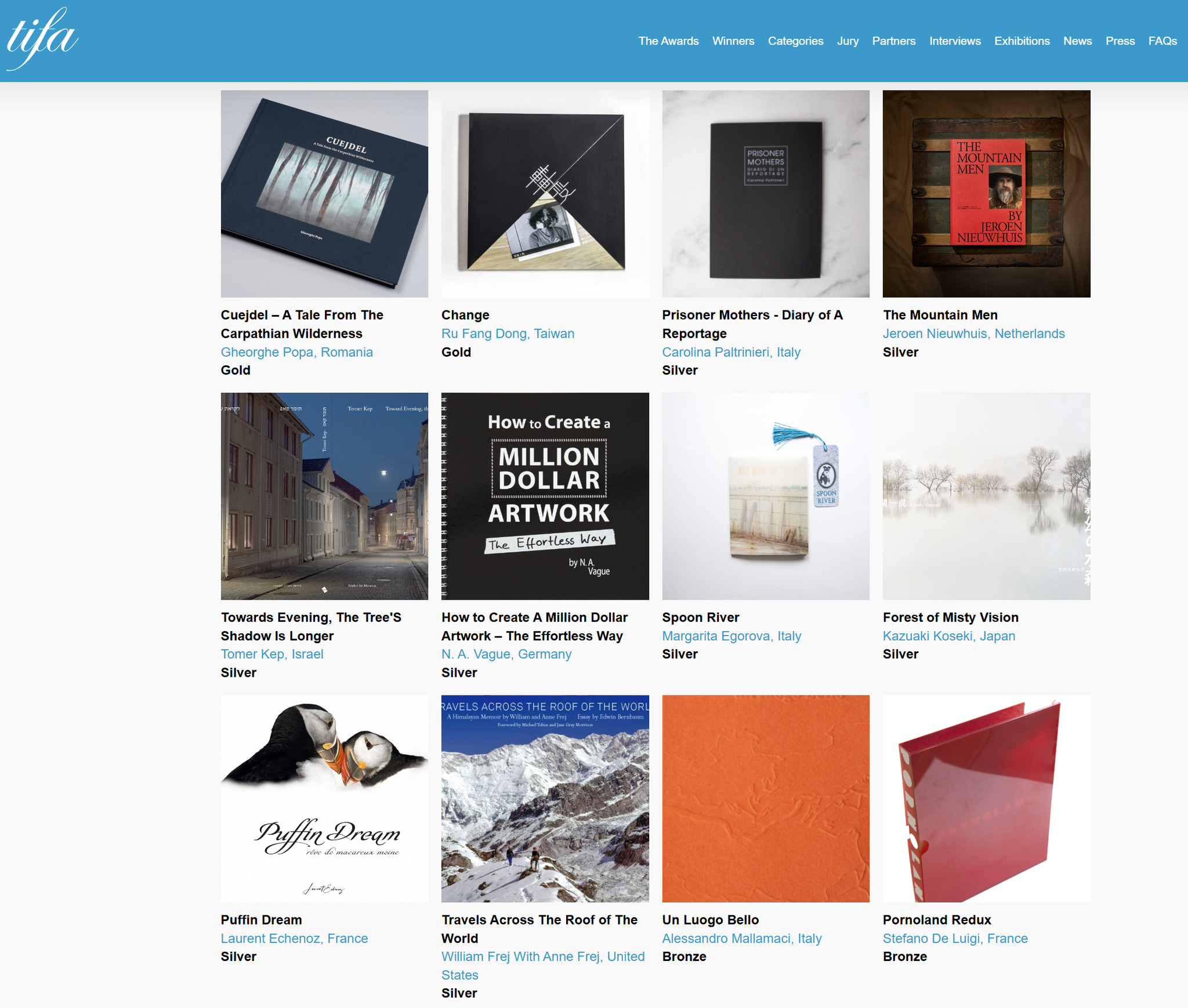
Task: Click Kazuaki Koseki, Japan link
Action: pos(949,636)
